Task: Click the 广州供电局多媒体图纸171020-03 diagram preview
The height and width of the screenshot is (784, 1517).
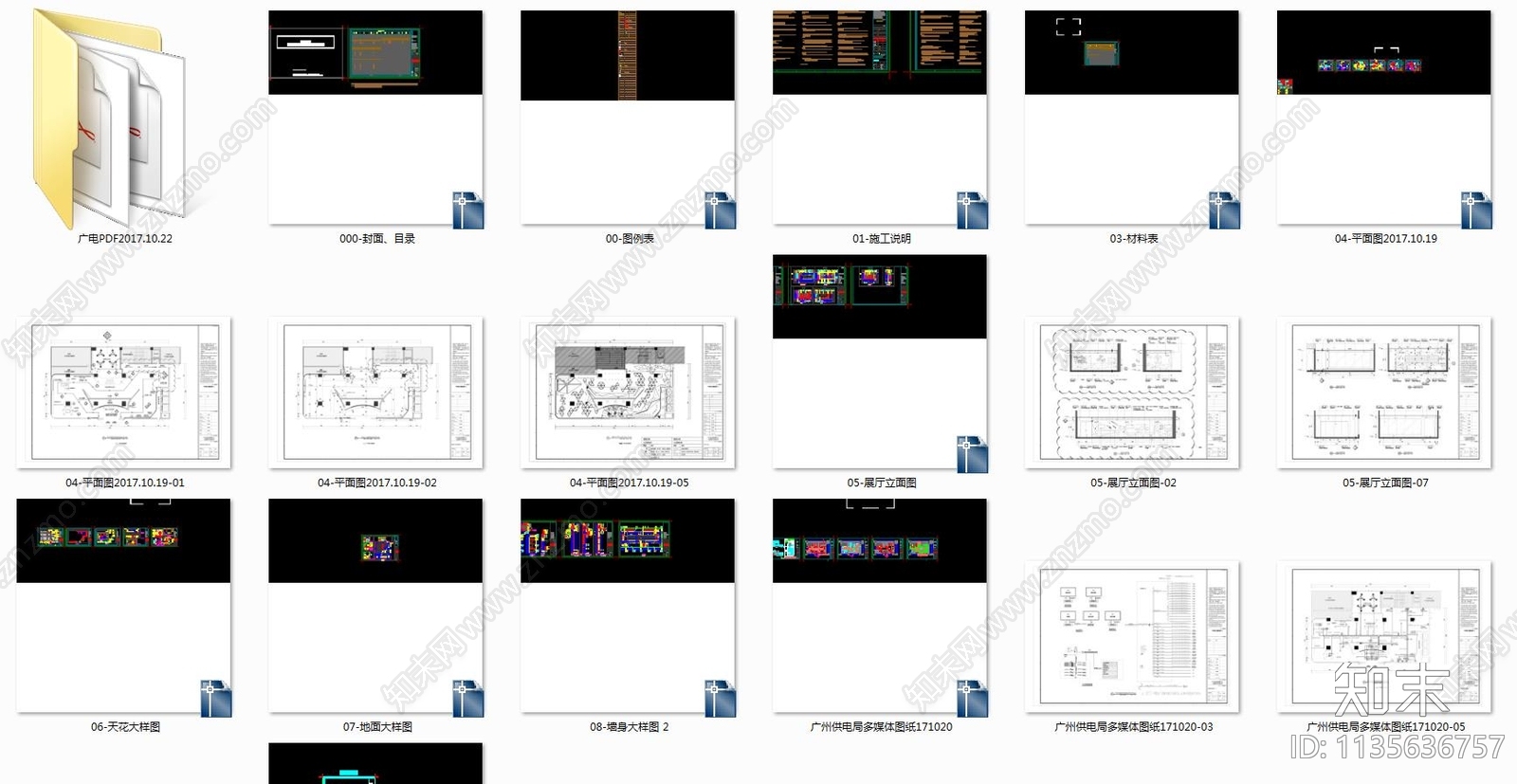Action: click(x=1132, y=637)
